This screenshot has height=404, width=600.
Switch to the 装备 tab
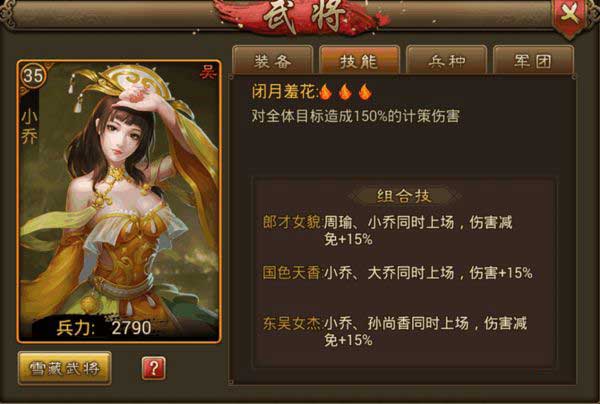point(273,60)
